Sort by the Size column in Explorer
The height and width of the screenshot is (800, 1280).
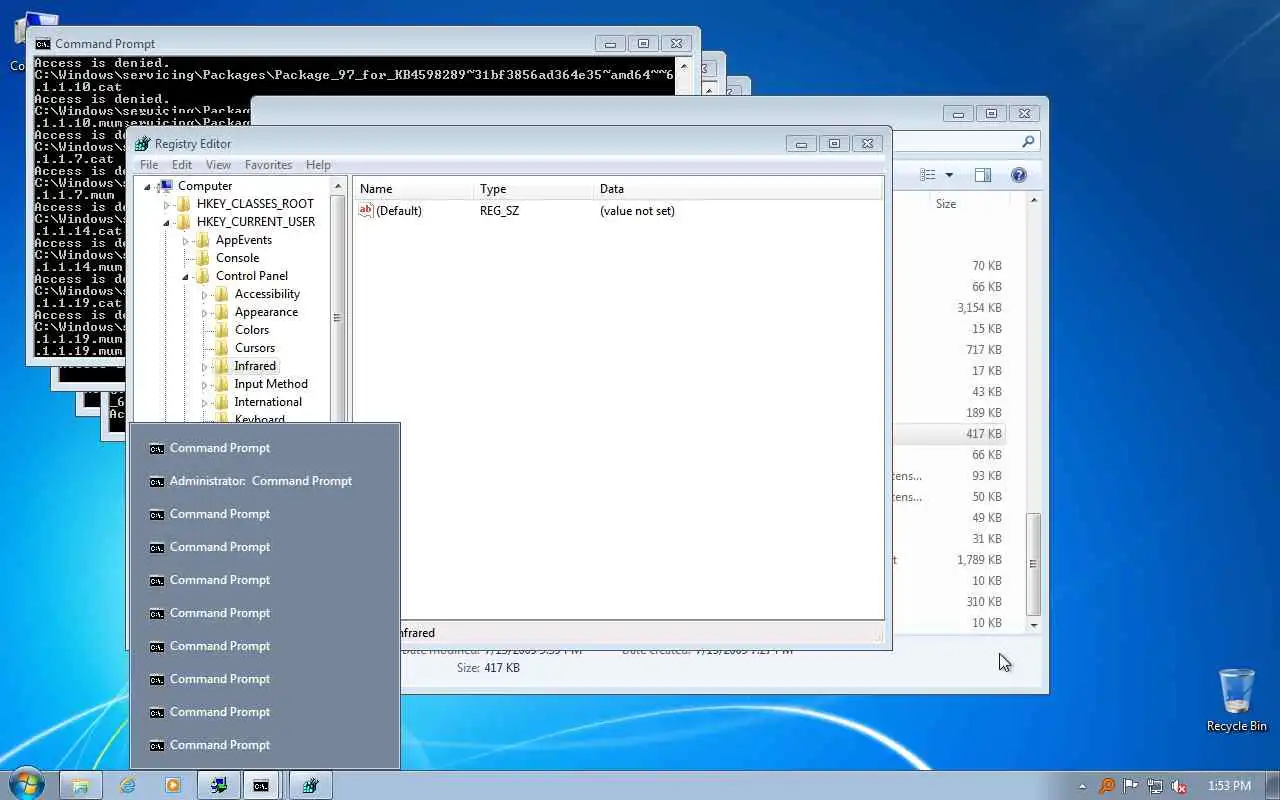tap(945, 204)
